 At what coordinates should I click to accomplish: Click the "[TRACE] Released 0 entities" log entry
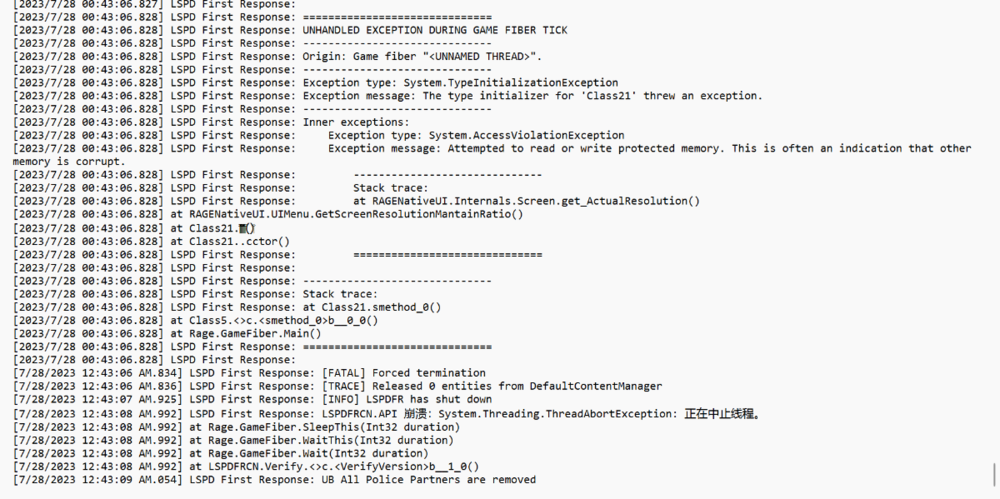click(x=490, y=386)
